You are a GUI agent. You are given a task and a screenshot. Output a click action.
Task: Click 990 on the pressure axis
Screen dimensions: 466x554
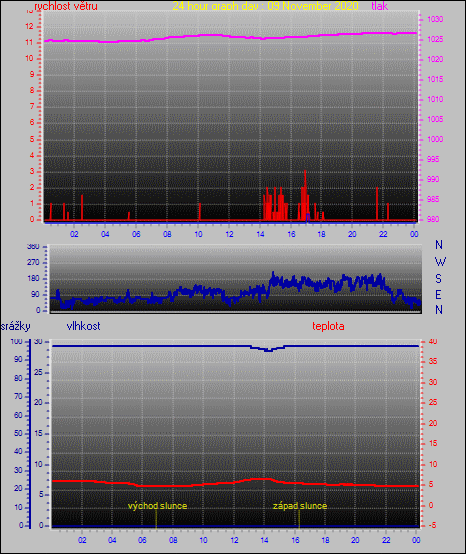pyautogui.click(x=433, y=179)
